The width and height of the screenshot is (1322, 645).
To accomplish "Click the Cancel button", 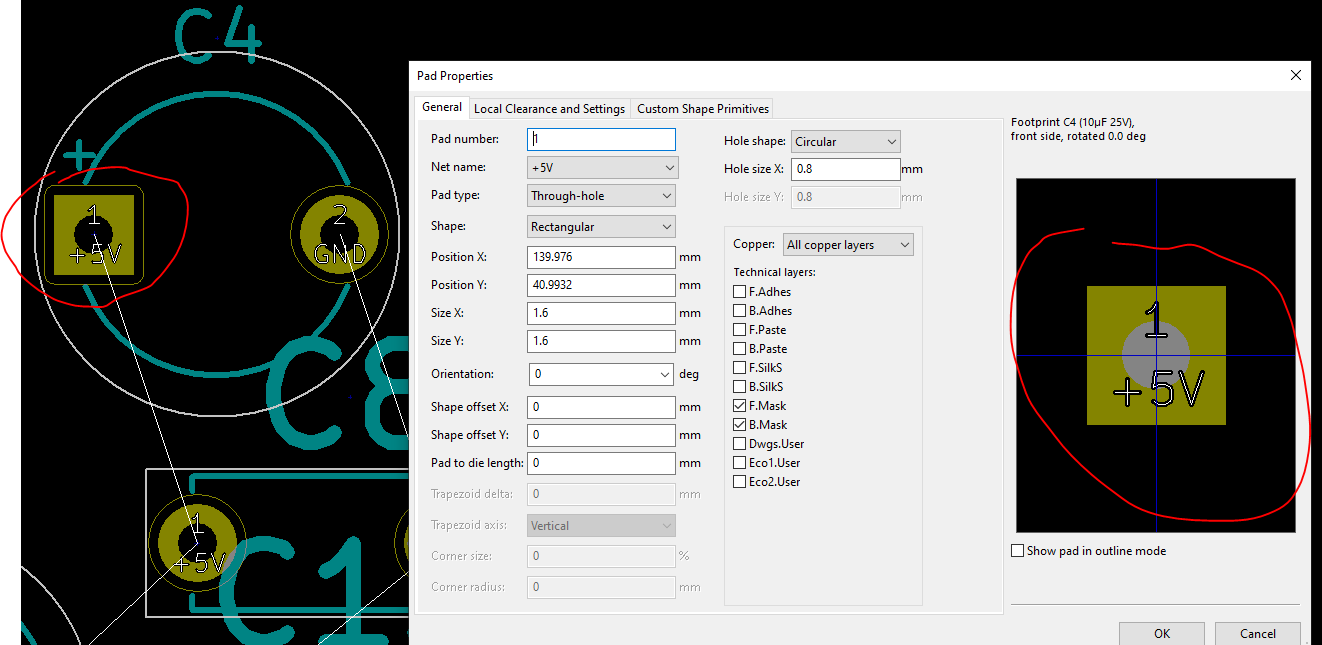I will [x=1258, y=633].
